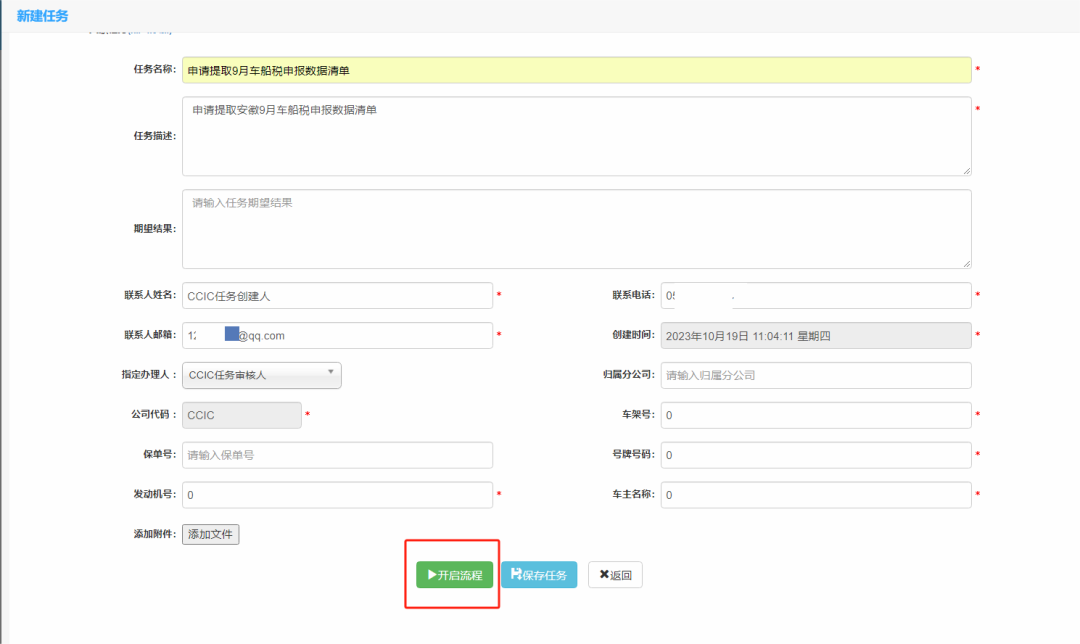Screen dimensions: 1080x644
Task: Click the 车架号 input field
Action: [x=815, y=415]
